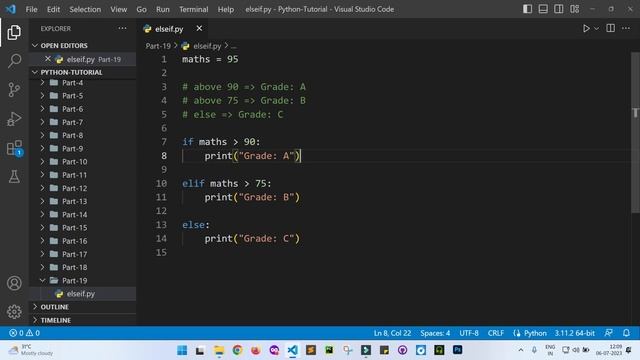This screenshot has width=640, height=360.
Task: Open the Source Control view
Action: (14, 90)
